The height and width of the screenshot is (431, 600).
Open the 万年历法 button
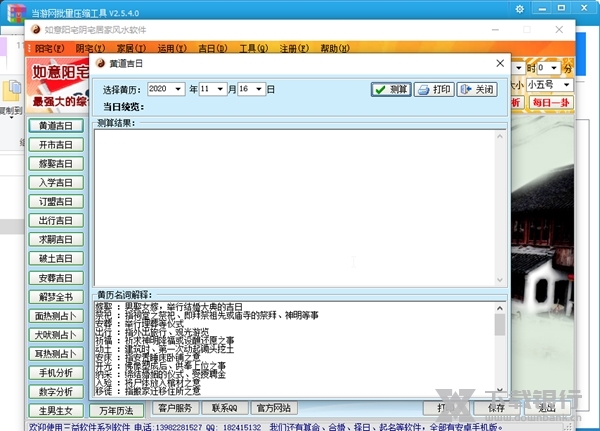[116, 409]
